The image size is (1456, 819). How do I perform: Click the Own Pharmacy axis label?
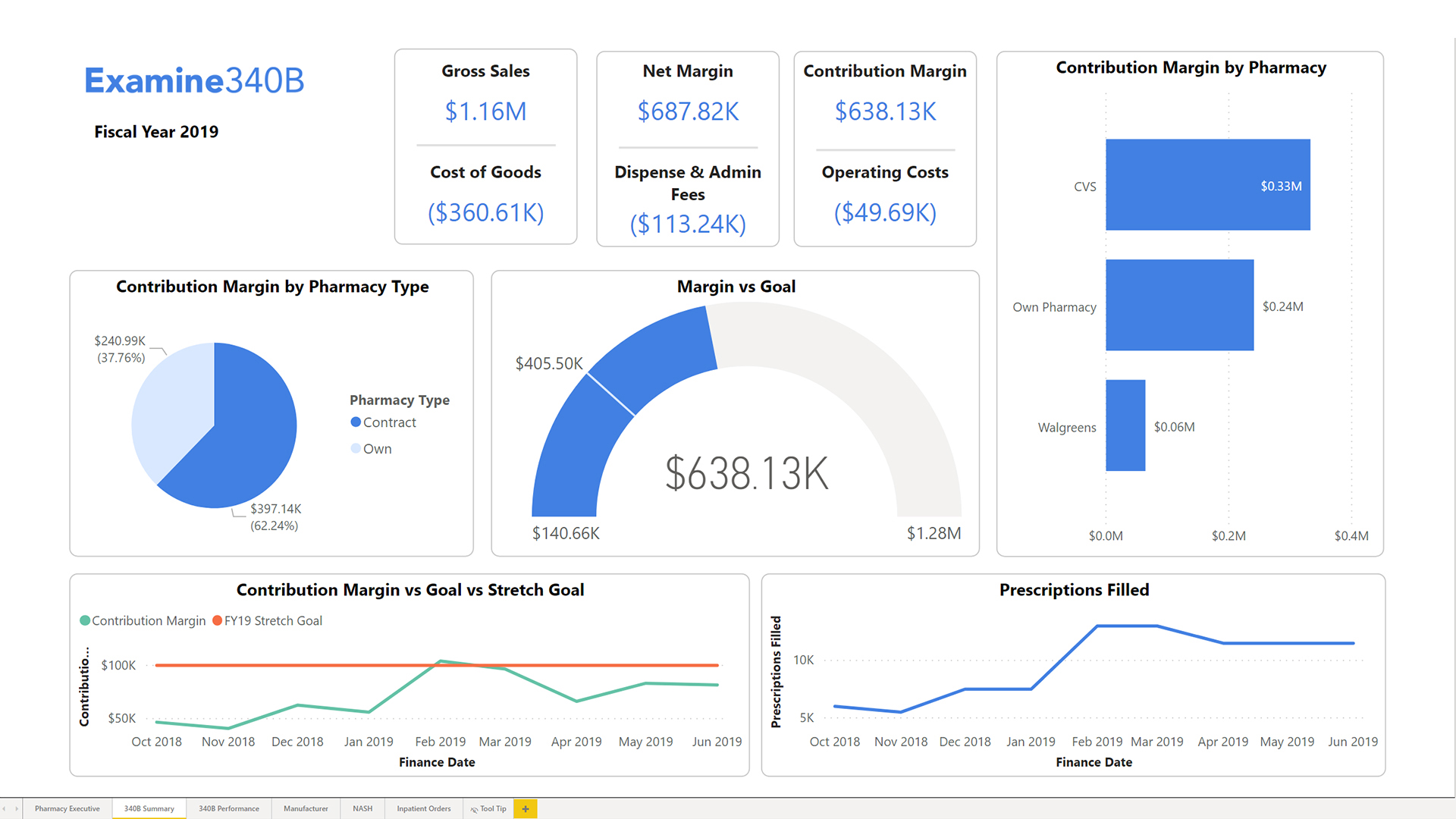pyautogui.click(x=1054, y=307)
